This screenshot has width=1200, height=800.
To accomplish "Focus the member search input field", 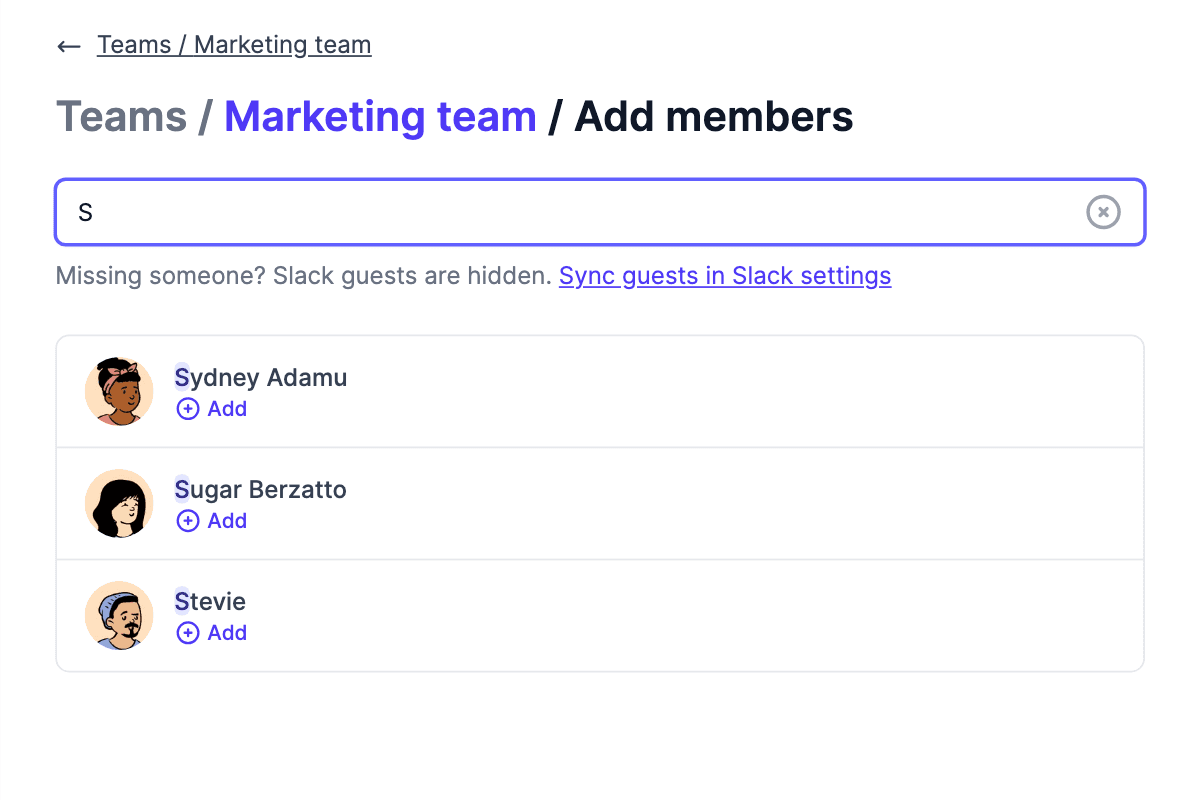I will pyautogui.click(x=600, y=212).
